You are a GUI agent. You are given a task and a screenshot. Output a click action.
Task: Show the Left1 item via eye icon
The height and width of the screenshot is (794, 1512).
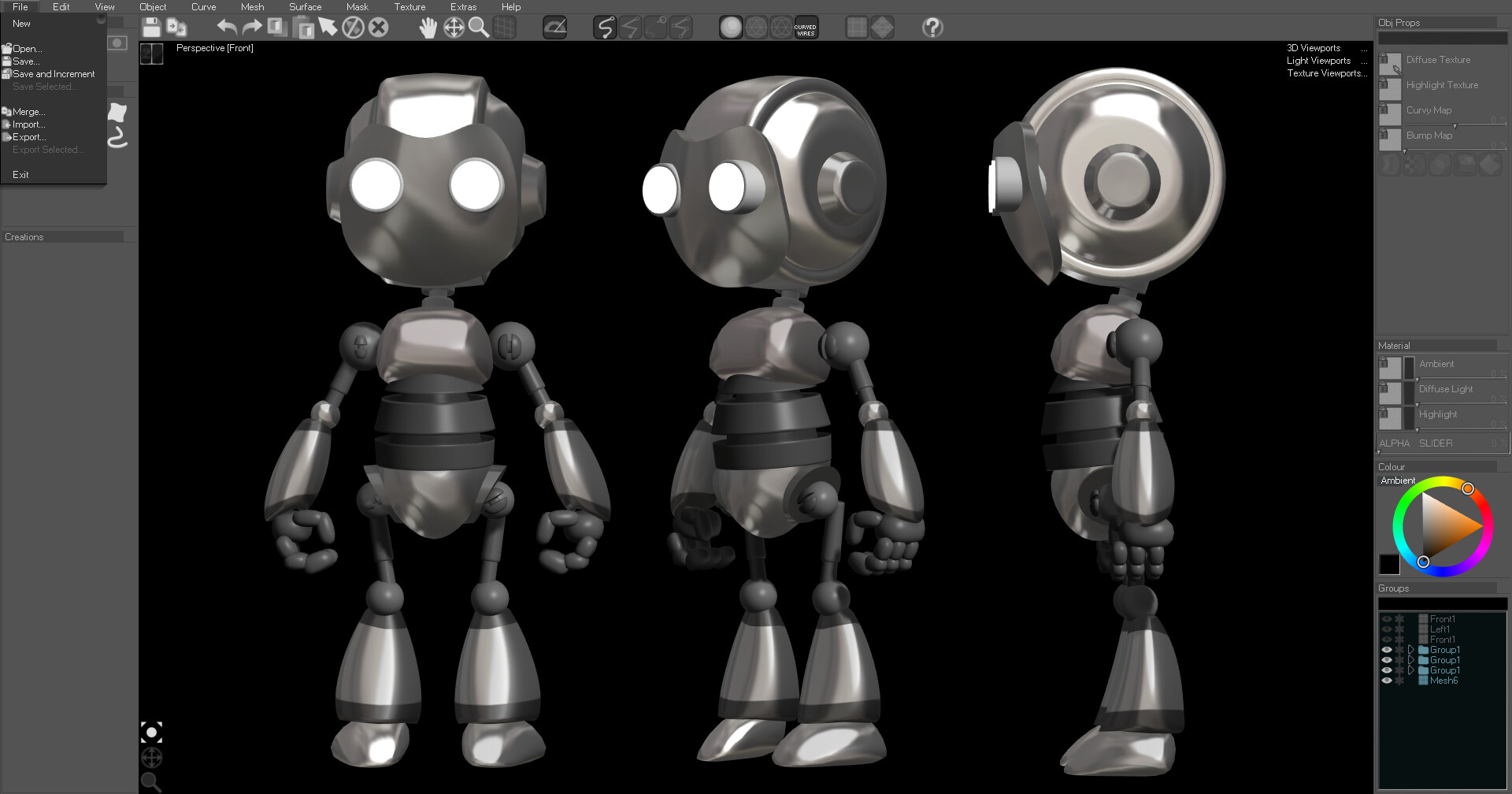(x=1386, y=629)
